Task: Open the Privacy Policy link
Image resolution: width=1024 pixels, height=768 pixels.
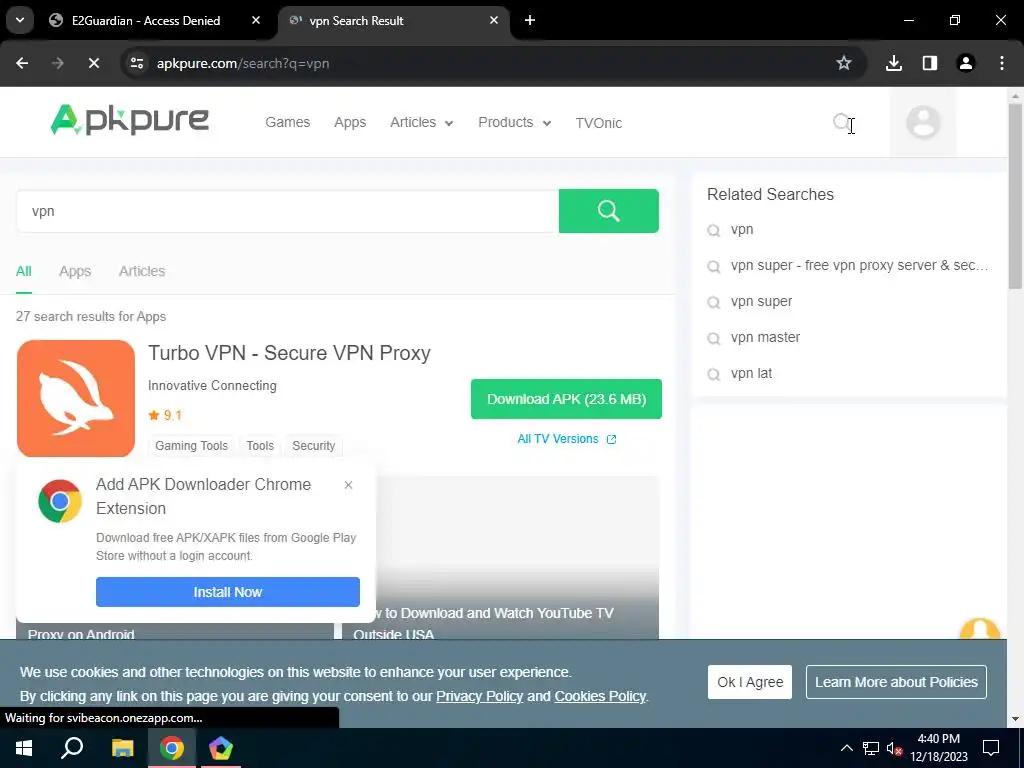Action: click(x=479, y=696)
